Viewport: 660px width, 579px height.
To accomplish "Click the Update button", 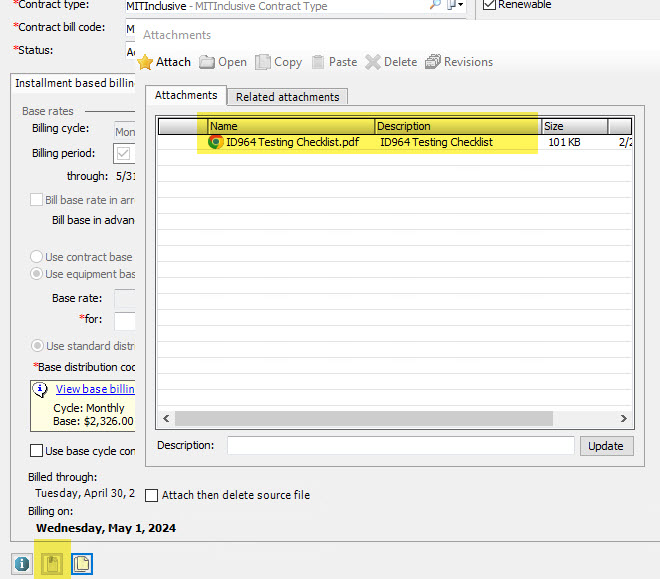I will 606,446.
